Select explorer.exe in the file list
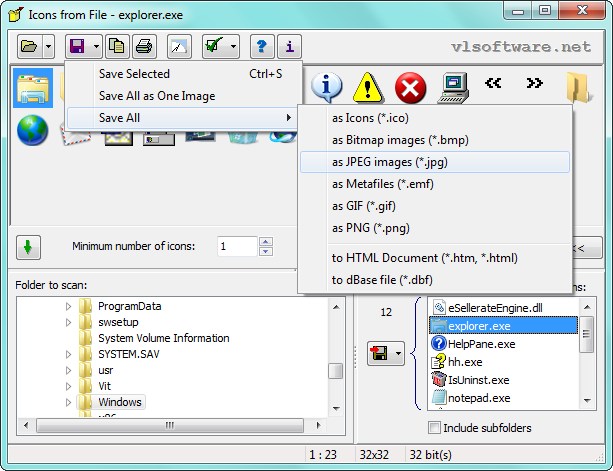613x471 pixels. pos(504,326)
